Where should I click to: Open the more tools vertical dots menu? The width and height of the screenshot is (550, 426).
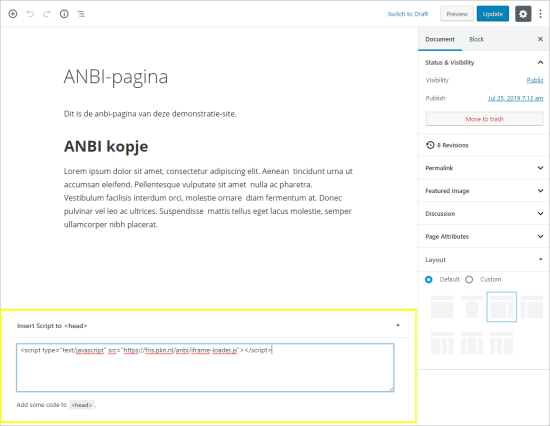(540, 14)
